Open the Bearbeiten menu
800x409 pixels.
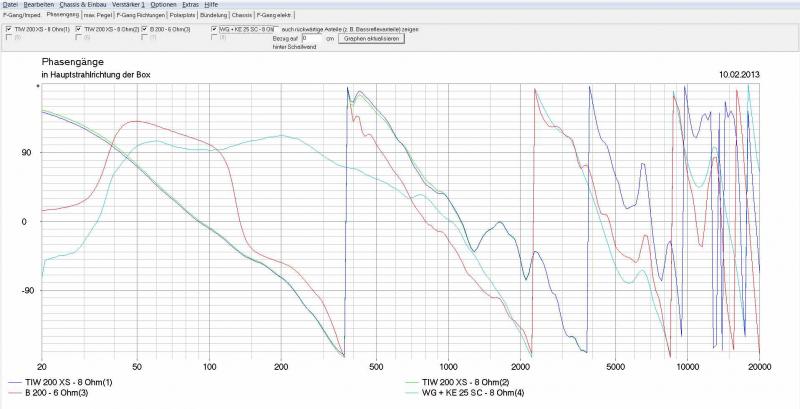click(39, 5)
